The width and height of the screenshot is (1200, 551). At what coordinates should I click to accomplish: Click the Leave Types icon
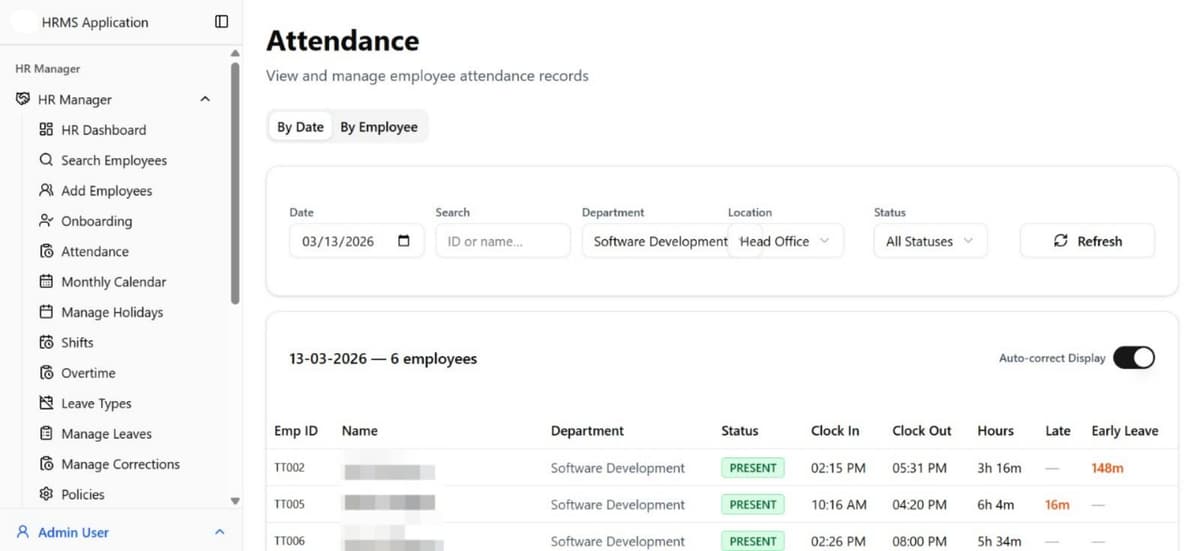(x=46, y=403)
